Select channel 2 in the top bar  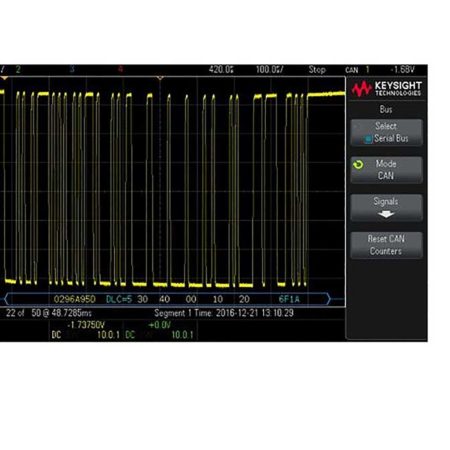coord(18,69)
